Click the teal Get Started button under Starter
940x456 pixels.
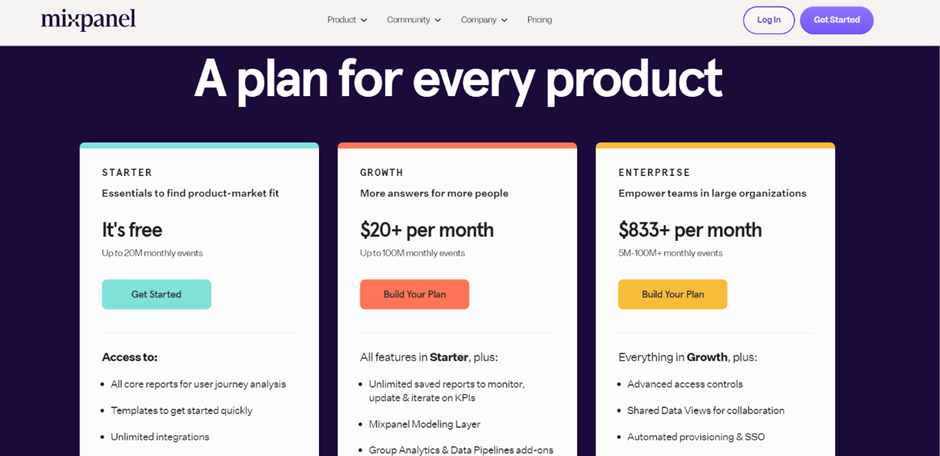pyautogui.click(x=156, y=294)
